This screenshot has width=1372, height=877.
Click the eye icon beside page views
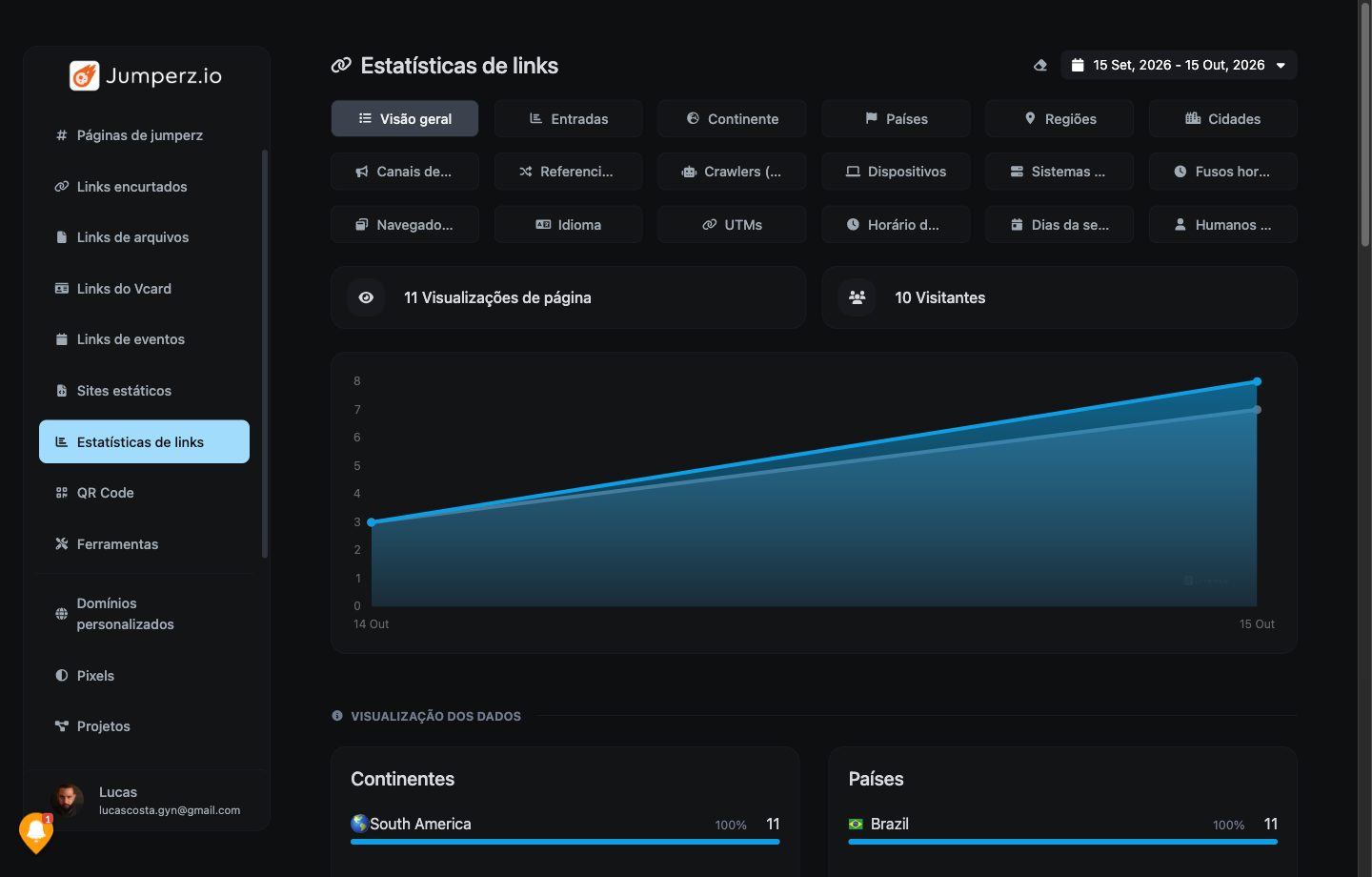[366, 297]
